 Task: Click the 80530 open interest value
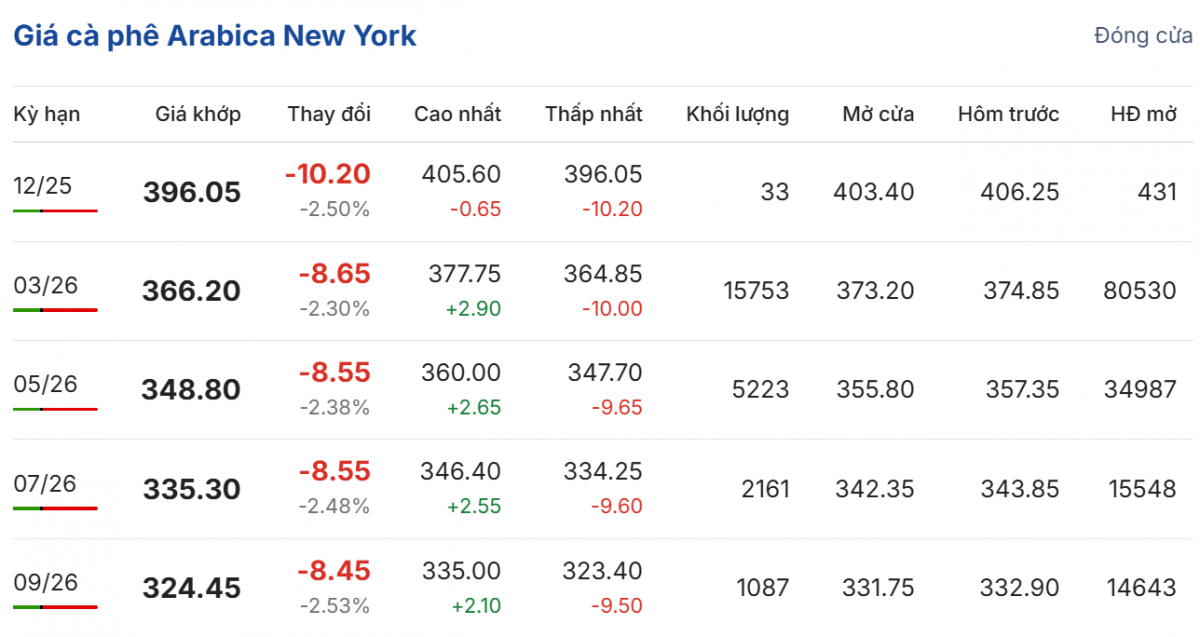pos(1143,291)
